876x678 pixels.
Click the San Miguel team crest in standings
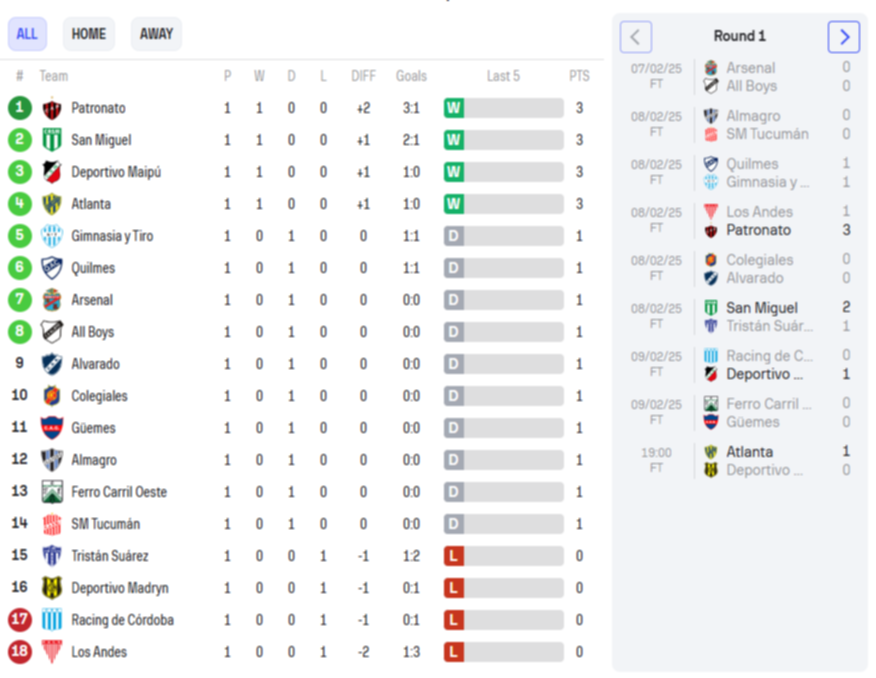coord(52,140)
